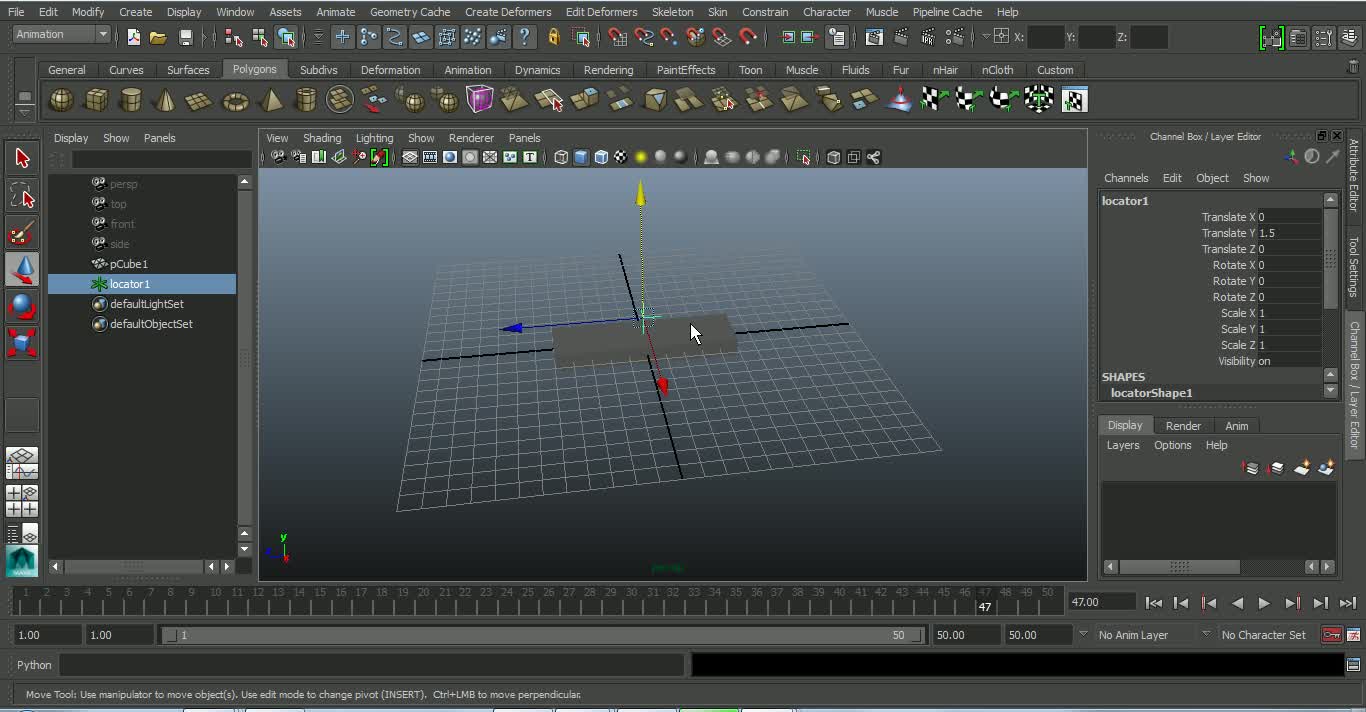Toggle textured display checker icon in viewport

tap(621, 157)
